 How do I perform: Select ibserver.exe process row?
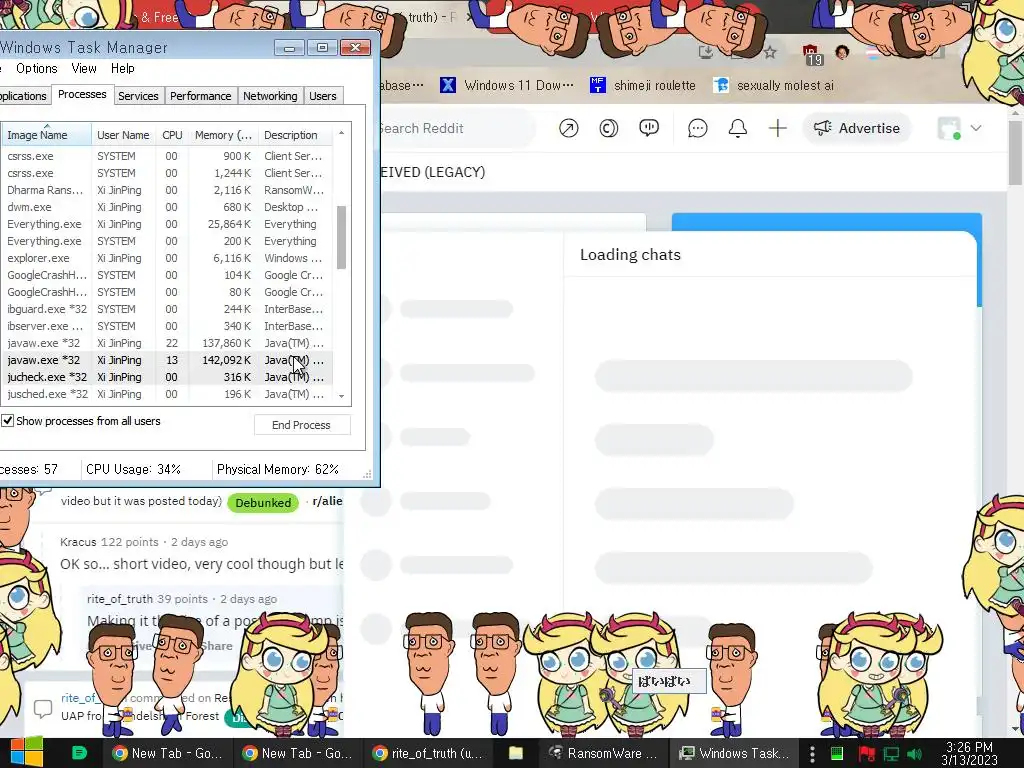point(167,326)
